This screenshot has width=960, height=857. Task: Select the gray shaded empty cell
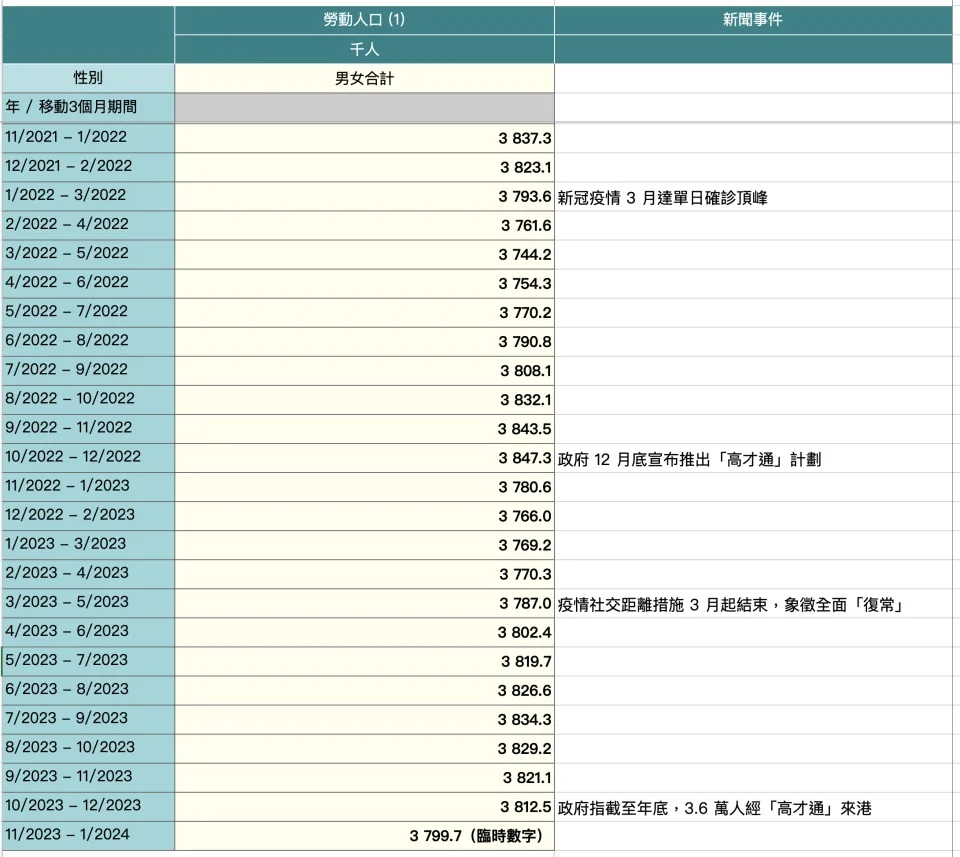coord(364,107)
